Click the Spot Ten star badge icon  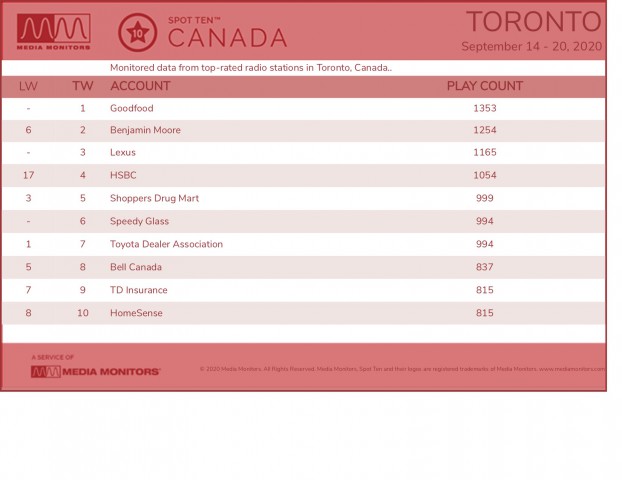coord(137,33)
